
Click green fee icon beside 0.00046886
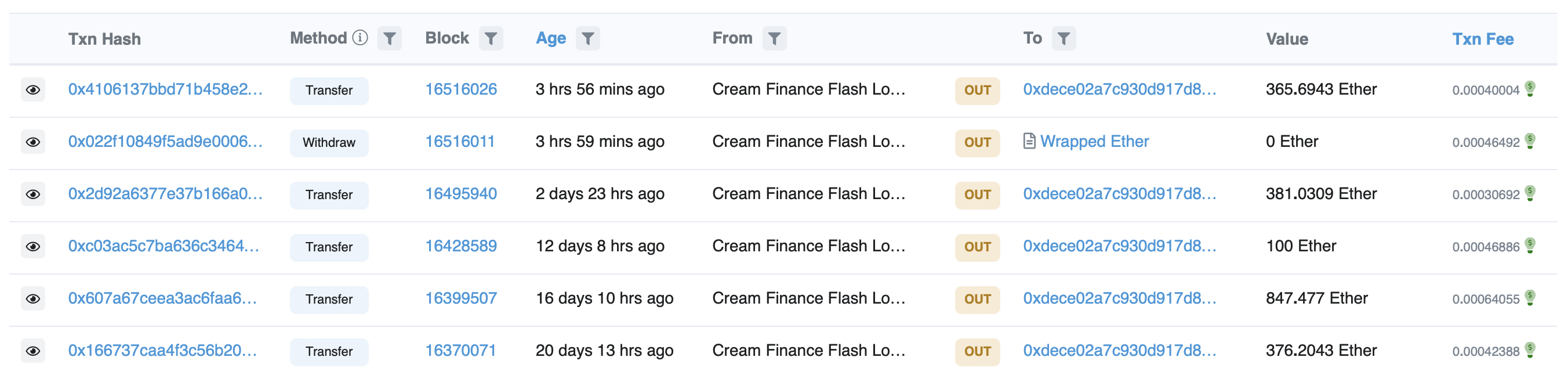coord(1530,246)
